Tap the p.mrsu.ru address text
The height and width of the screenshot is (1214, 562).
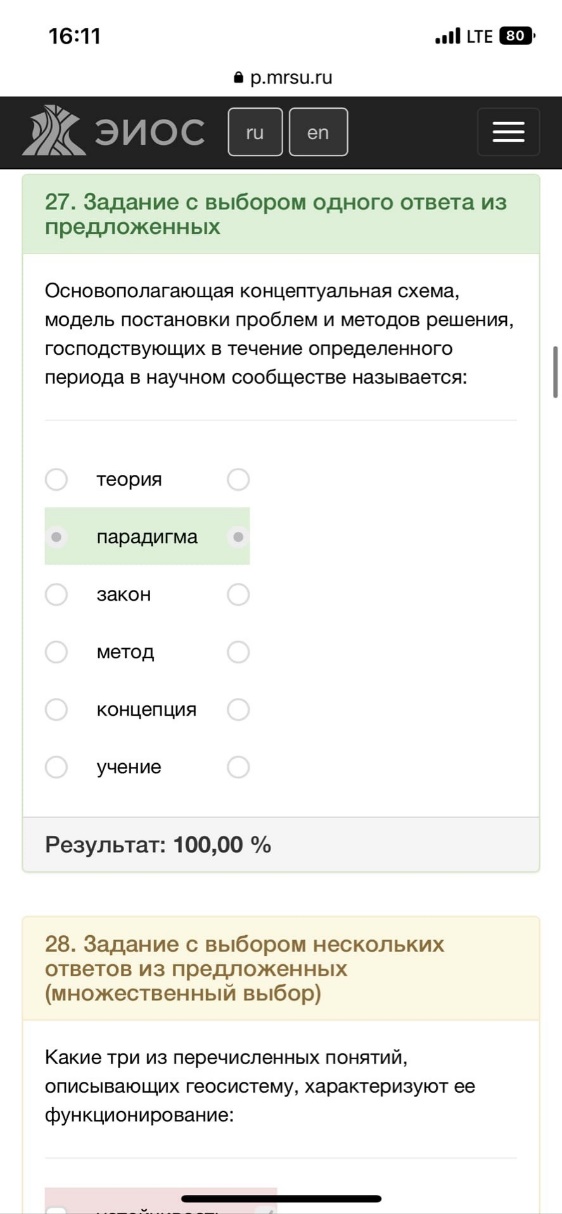[290, 77]
